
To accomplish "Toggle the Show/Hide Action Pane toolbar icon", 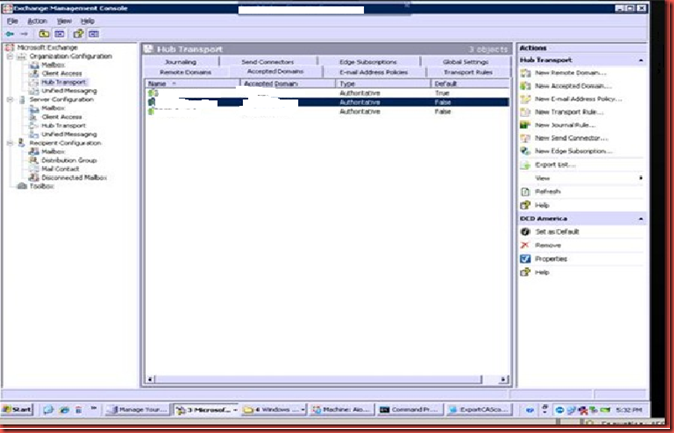I will coord(94,34).
